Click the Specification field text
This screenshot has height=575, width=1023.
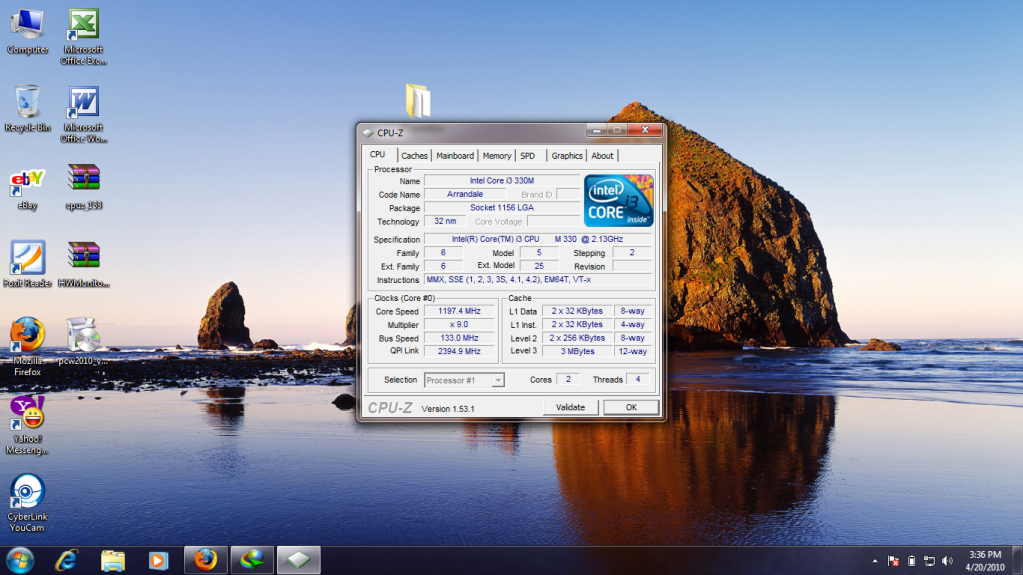pos(538,240)
